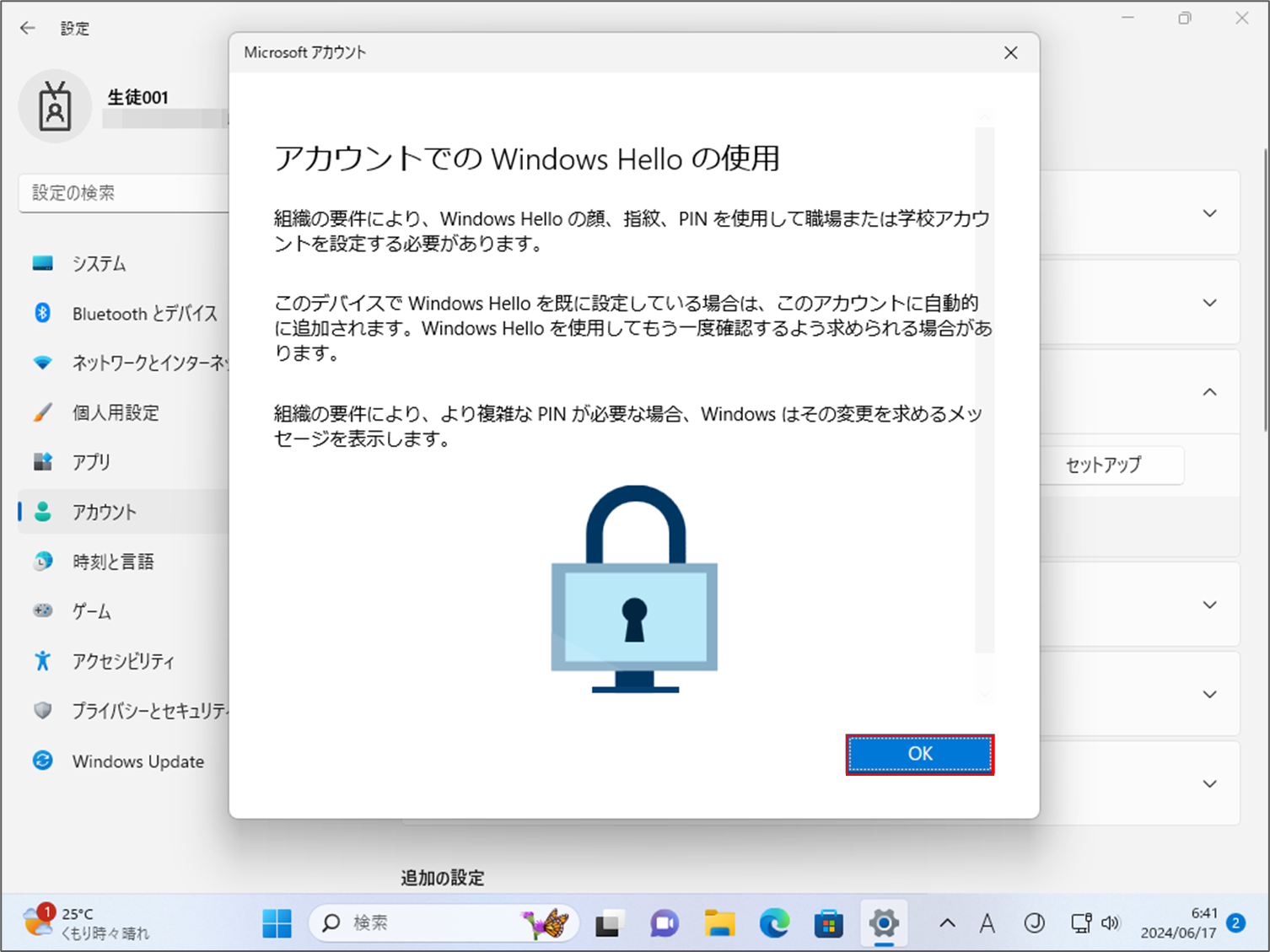
Task: Go back with the Settings back arrow
Action: [x=28, y=29]
